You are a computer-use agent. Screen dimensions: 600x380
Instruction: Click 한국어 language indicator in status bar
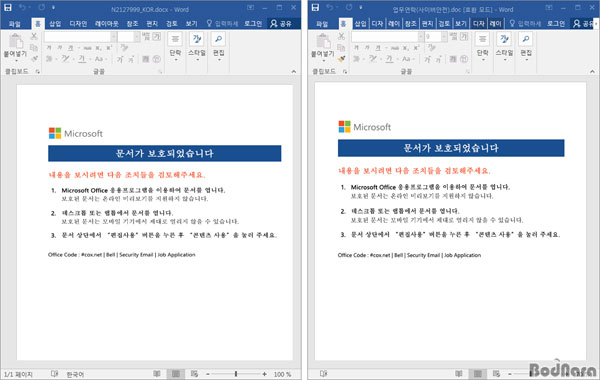(75, 374)
